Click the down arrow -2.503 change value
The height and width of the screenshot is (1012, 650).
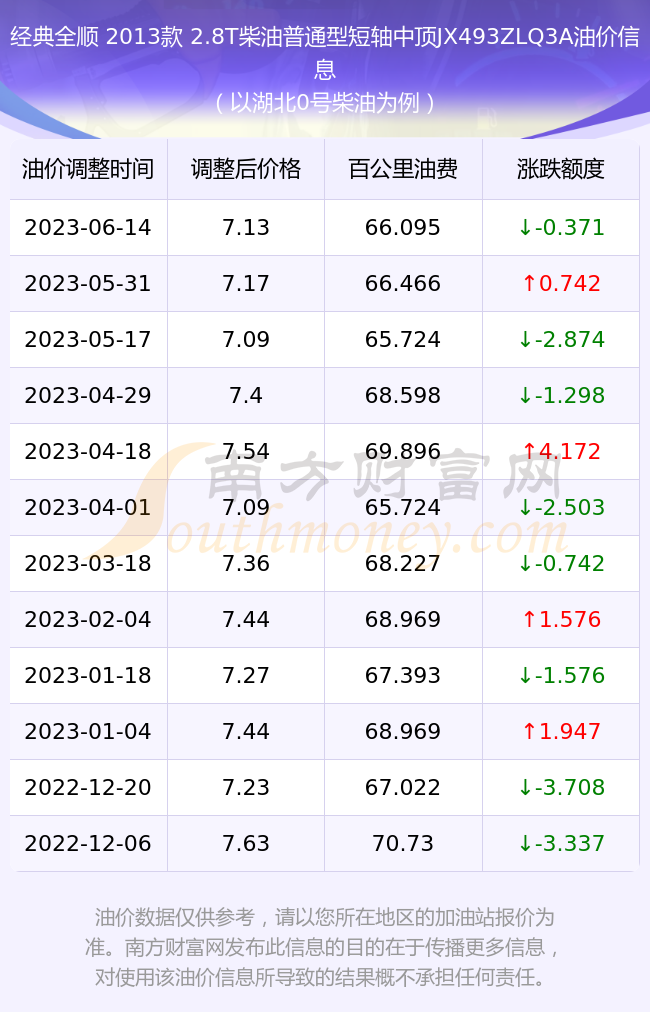561,507
